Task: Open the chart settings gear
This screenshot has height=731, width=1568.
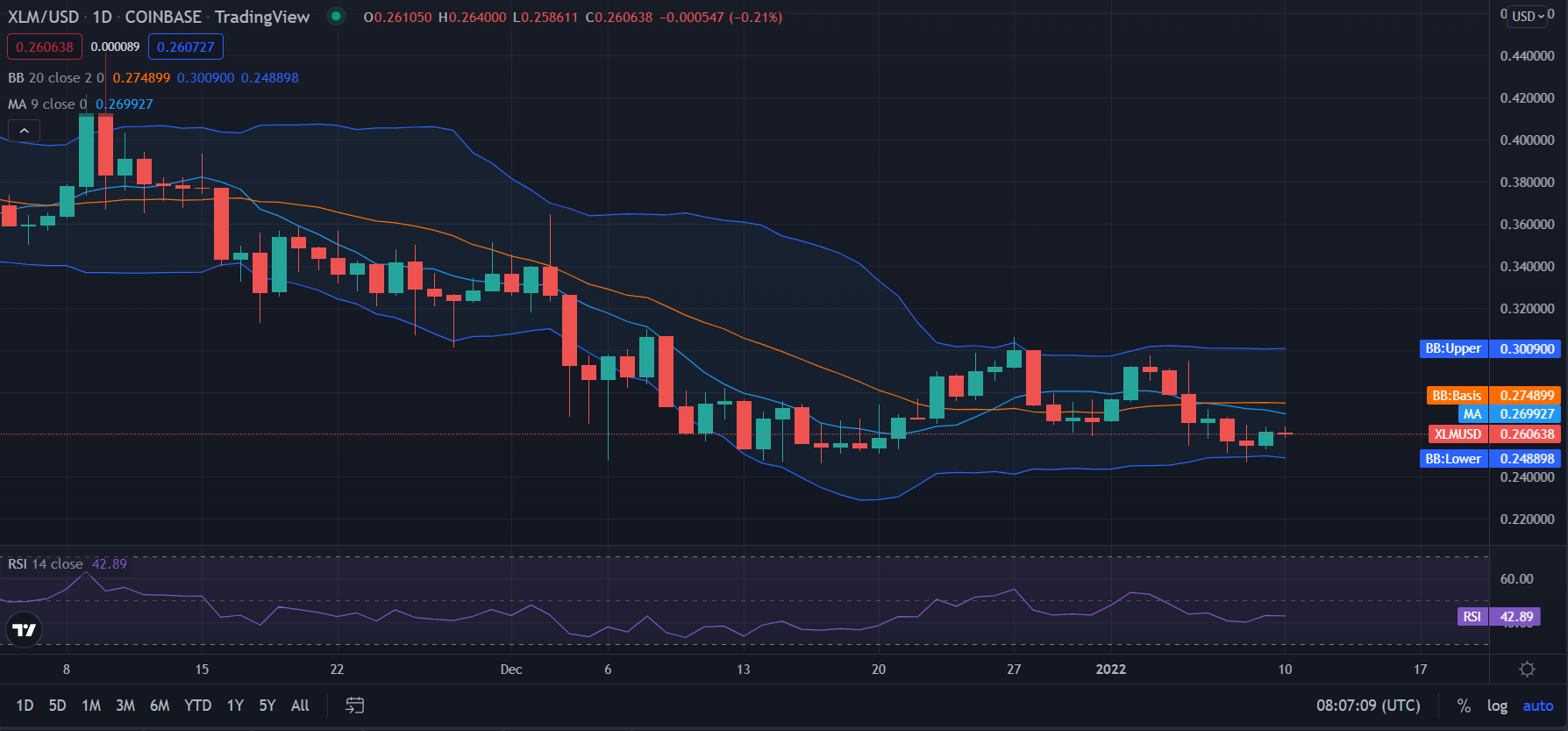Action: [1527, 670]
